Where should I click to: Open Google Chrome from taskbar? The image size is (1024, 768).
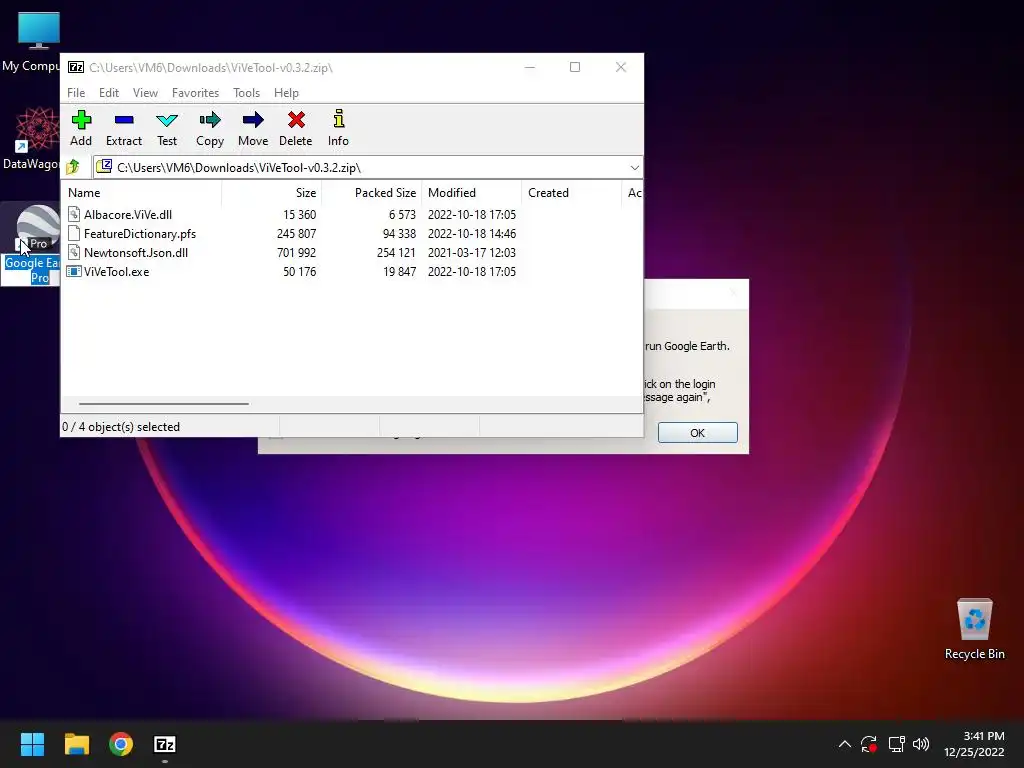point(121,744)
